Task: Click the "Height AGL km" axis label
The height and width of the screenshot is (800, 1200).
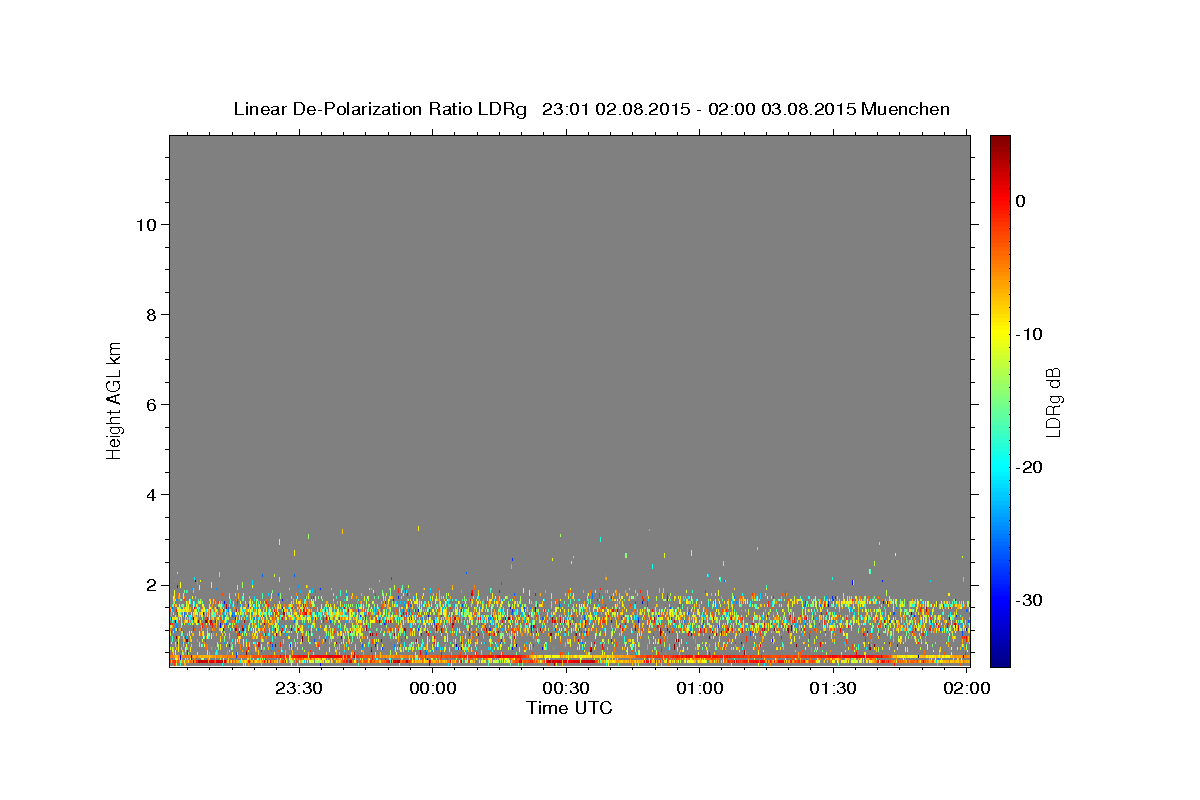Action: tap(114, 399)
